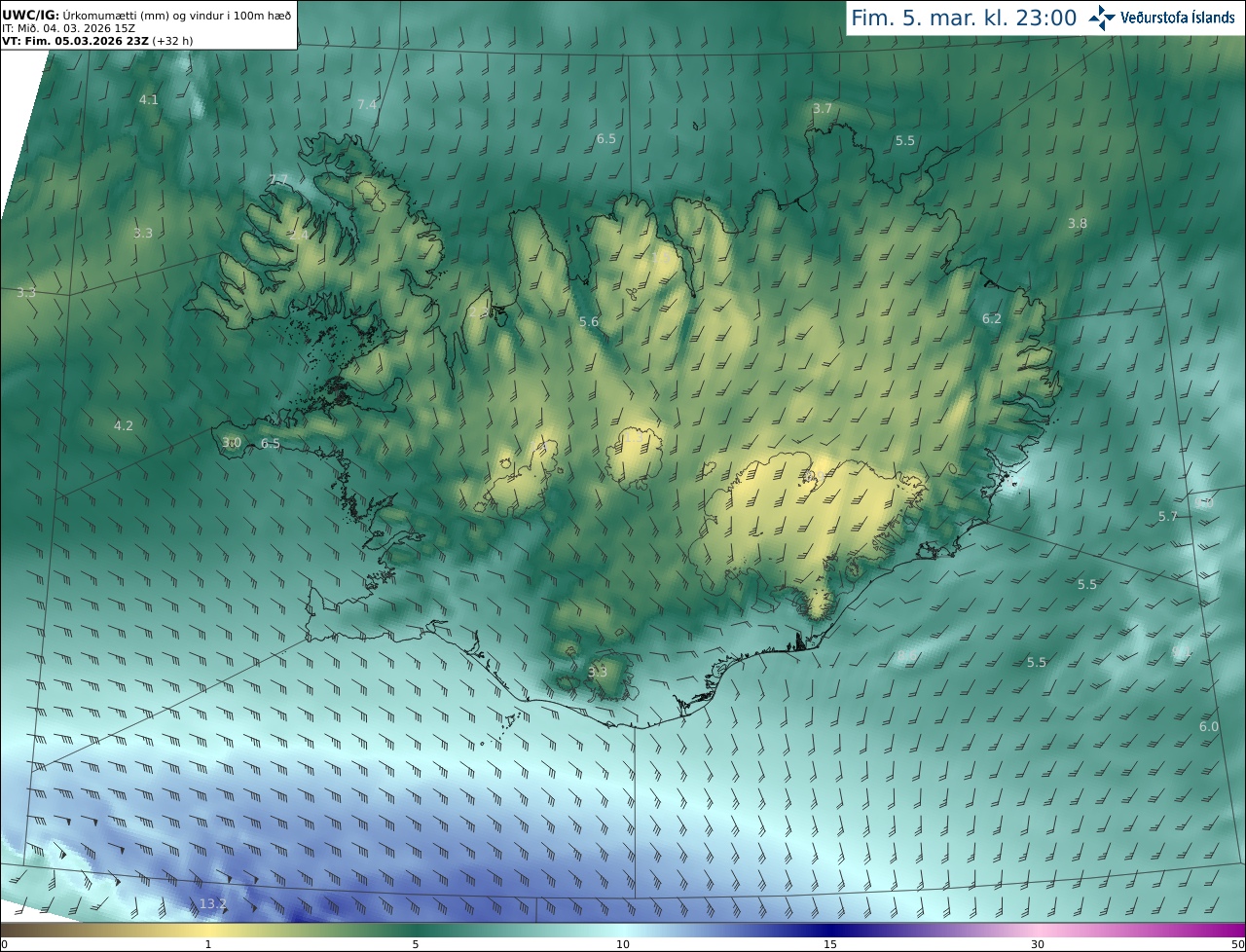Click the '4.2' value west of Iceland
The width and height of the screenshot is (1246, 952).
click(x=124, y=425)
